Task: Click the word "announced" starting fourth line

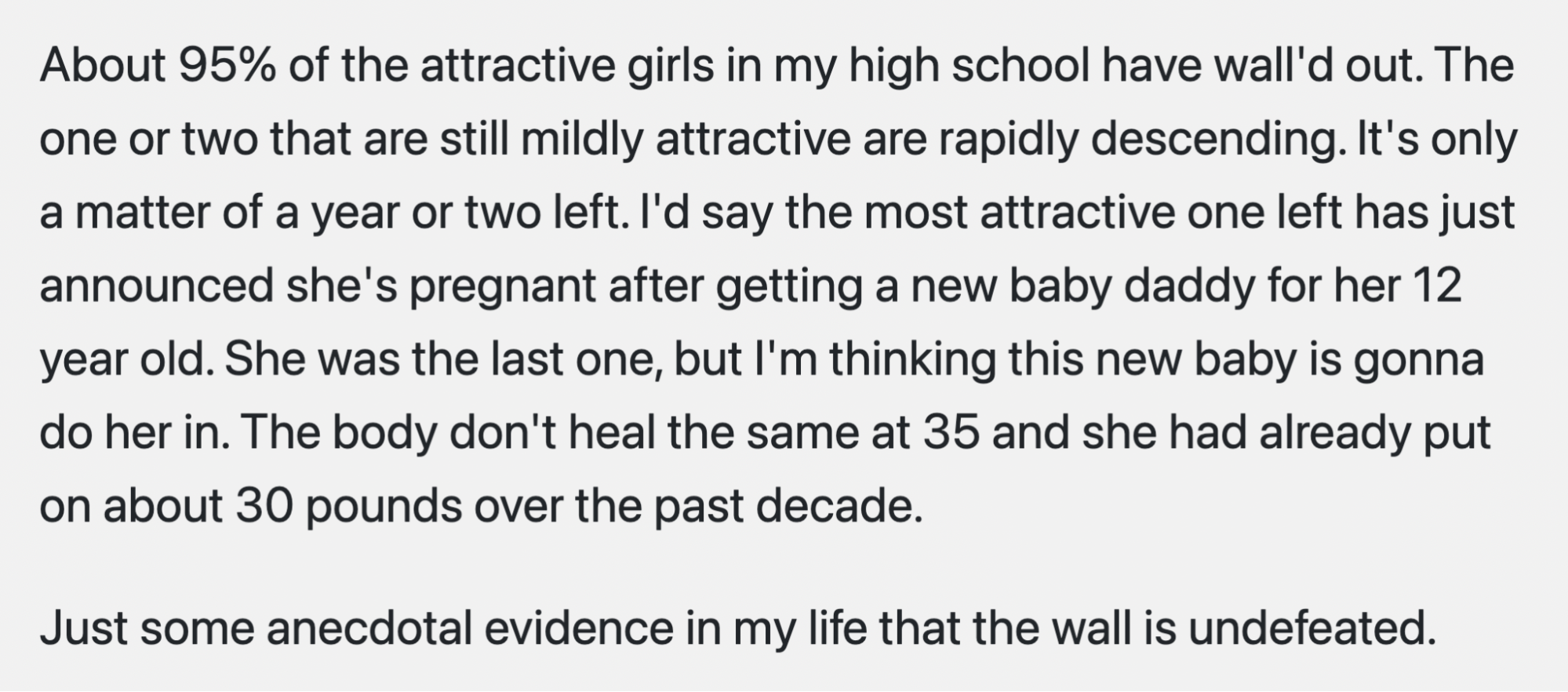Action: click(156, 286)
